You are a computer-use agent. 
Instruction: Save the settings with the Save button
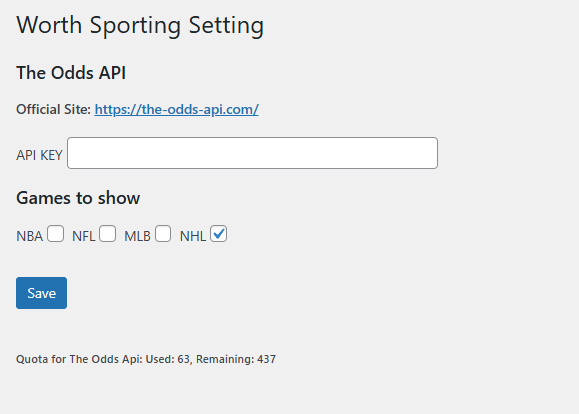click(41, 293)
